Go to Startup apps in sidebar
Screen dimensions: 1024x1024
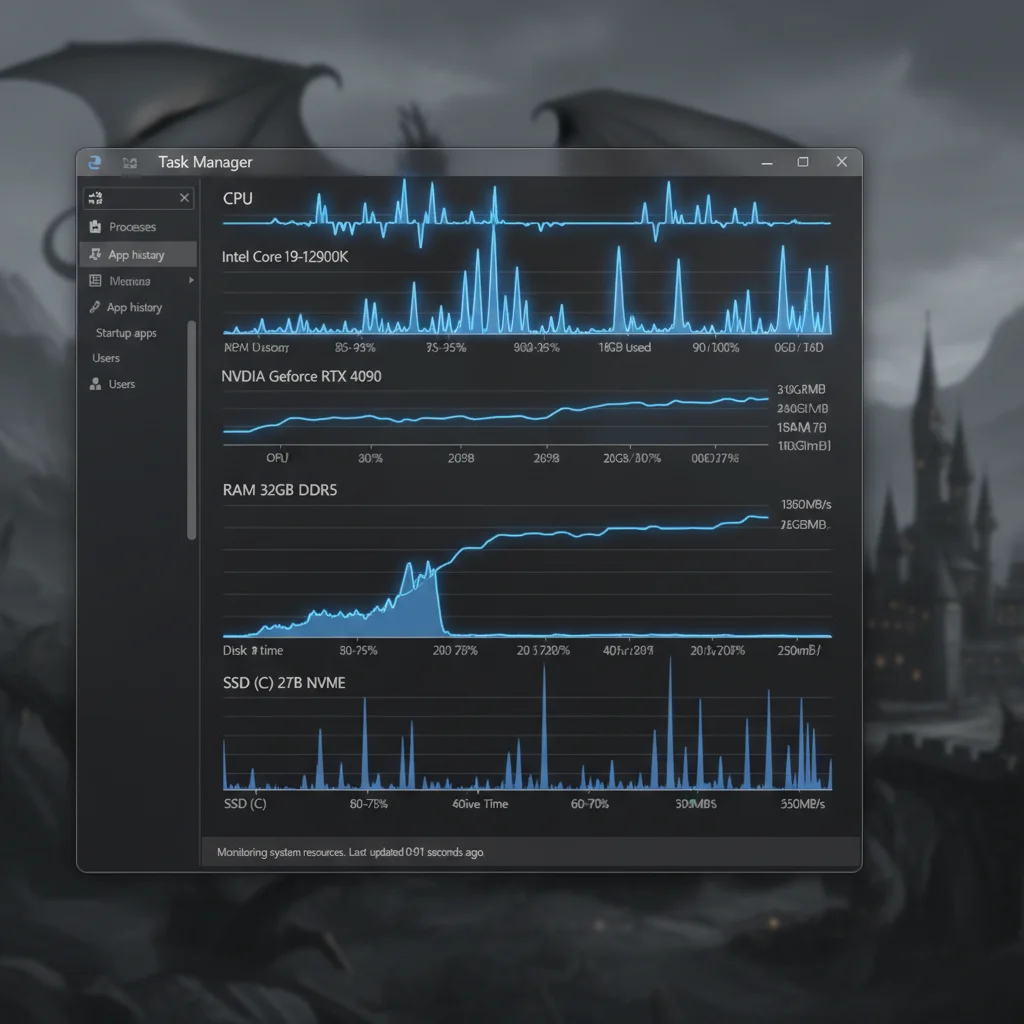[x=126, y=333]
